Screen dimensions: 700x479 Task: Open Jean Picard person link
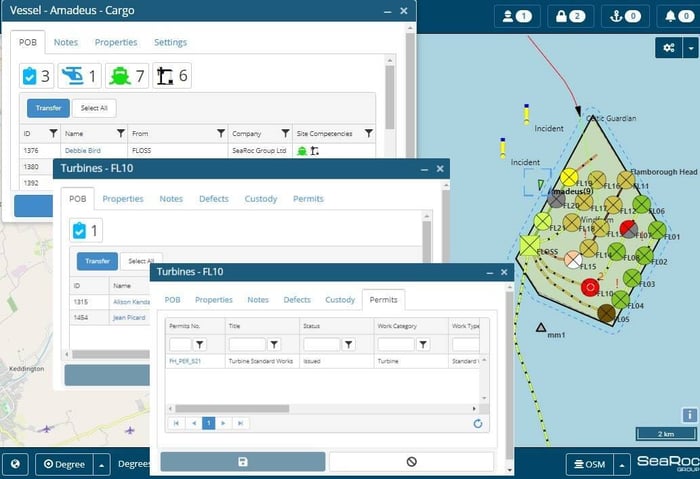click(x=129, y=317)
